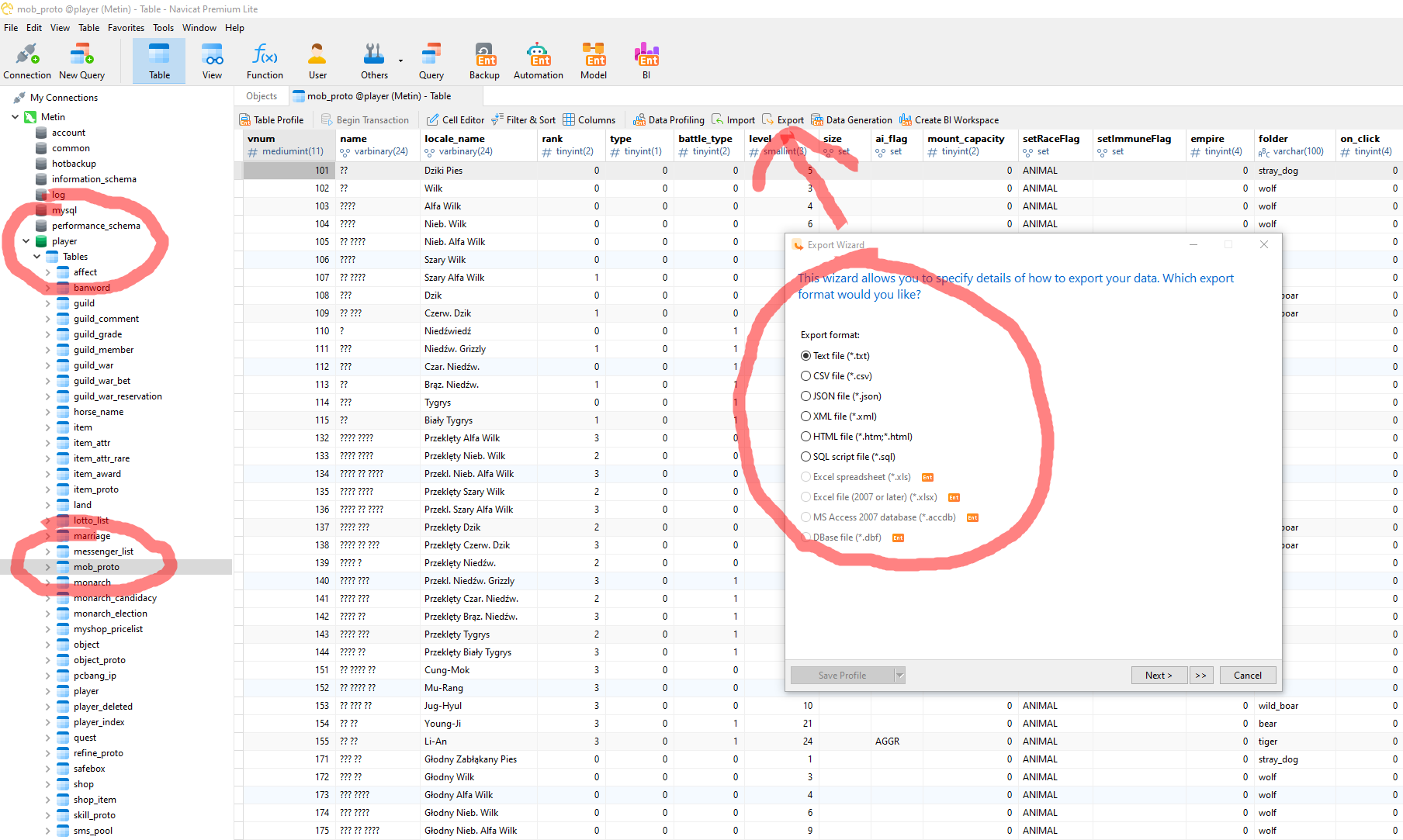Screen dimensions: 1403x840
Task: Launch Data Profiling
Action: pos(669,120)
